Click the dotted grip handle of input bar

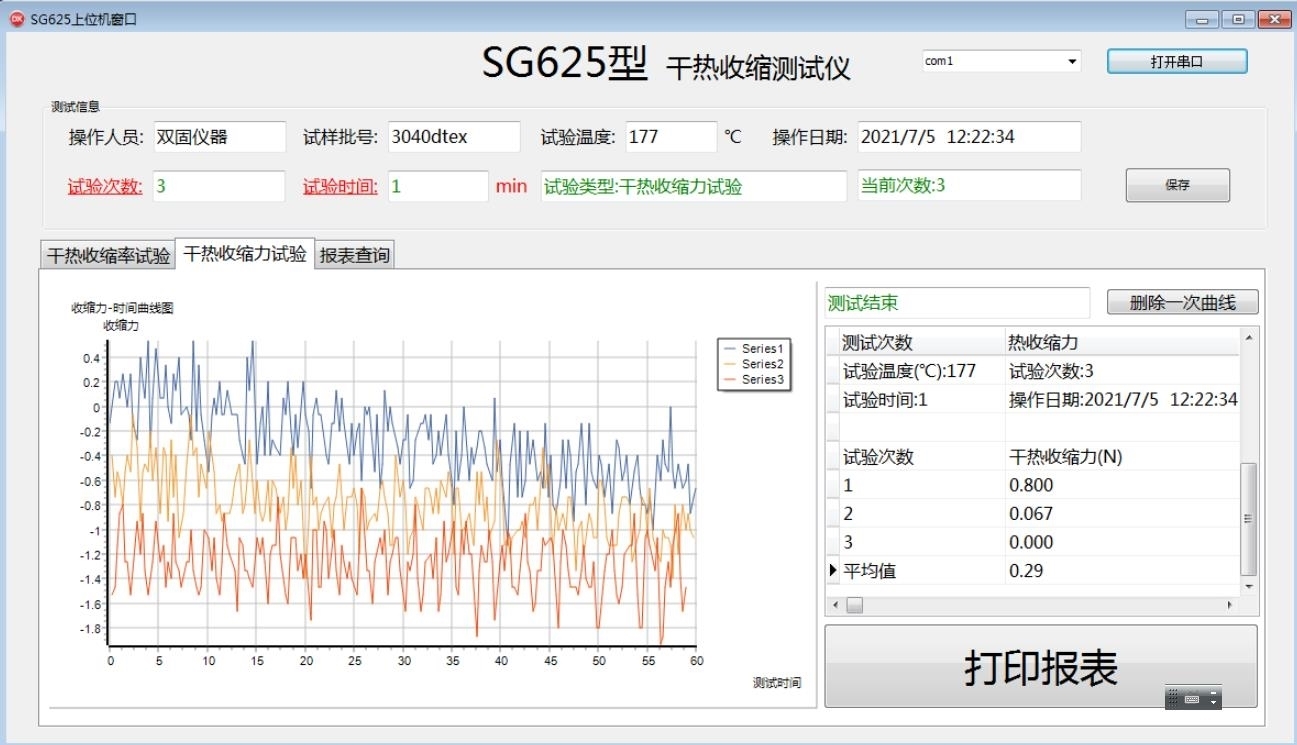[x=1173, y=699]
